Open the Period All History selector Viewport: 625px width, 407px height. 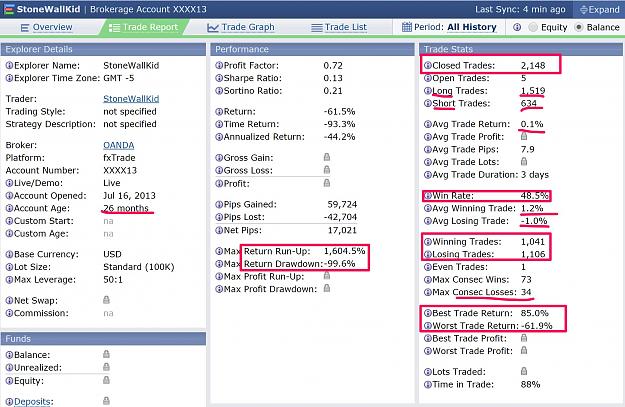(449, 28)
